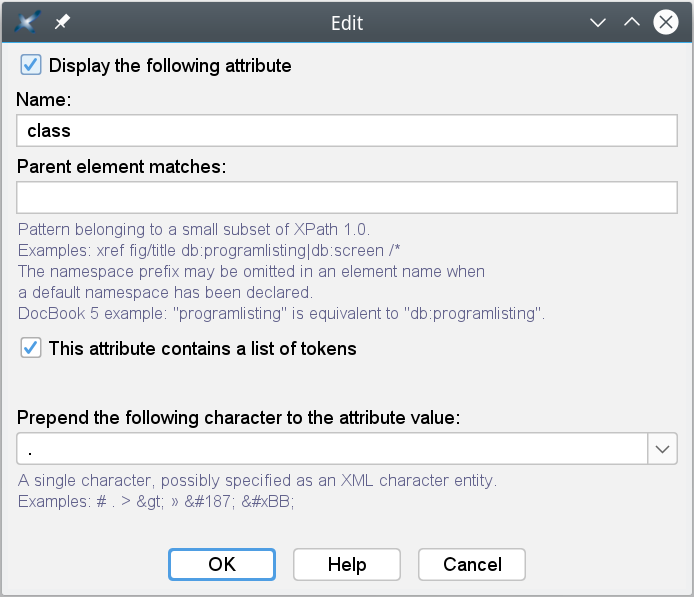Pin the Edit dialog on all desktops
Image resolution: width=694 pixels, height=597 pixels.
pyautogui.click(x=62, y=22)
